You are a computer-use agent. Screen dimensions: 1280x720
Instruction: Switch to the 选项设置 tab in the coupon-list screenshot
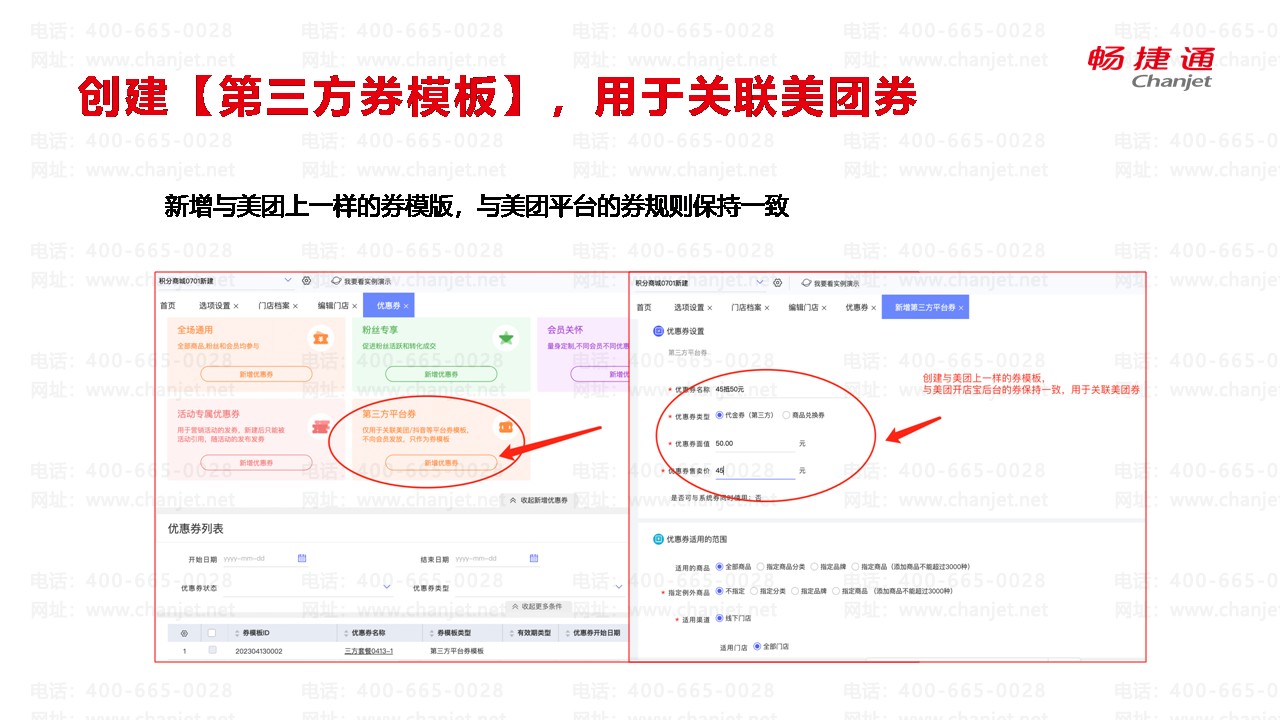[x=214, y=306]
